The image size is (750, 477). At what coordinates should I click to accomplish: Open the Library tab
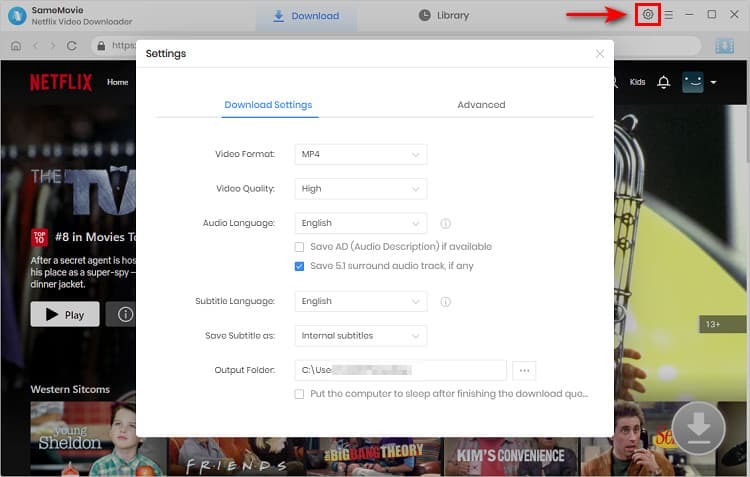tap(443, 16)
